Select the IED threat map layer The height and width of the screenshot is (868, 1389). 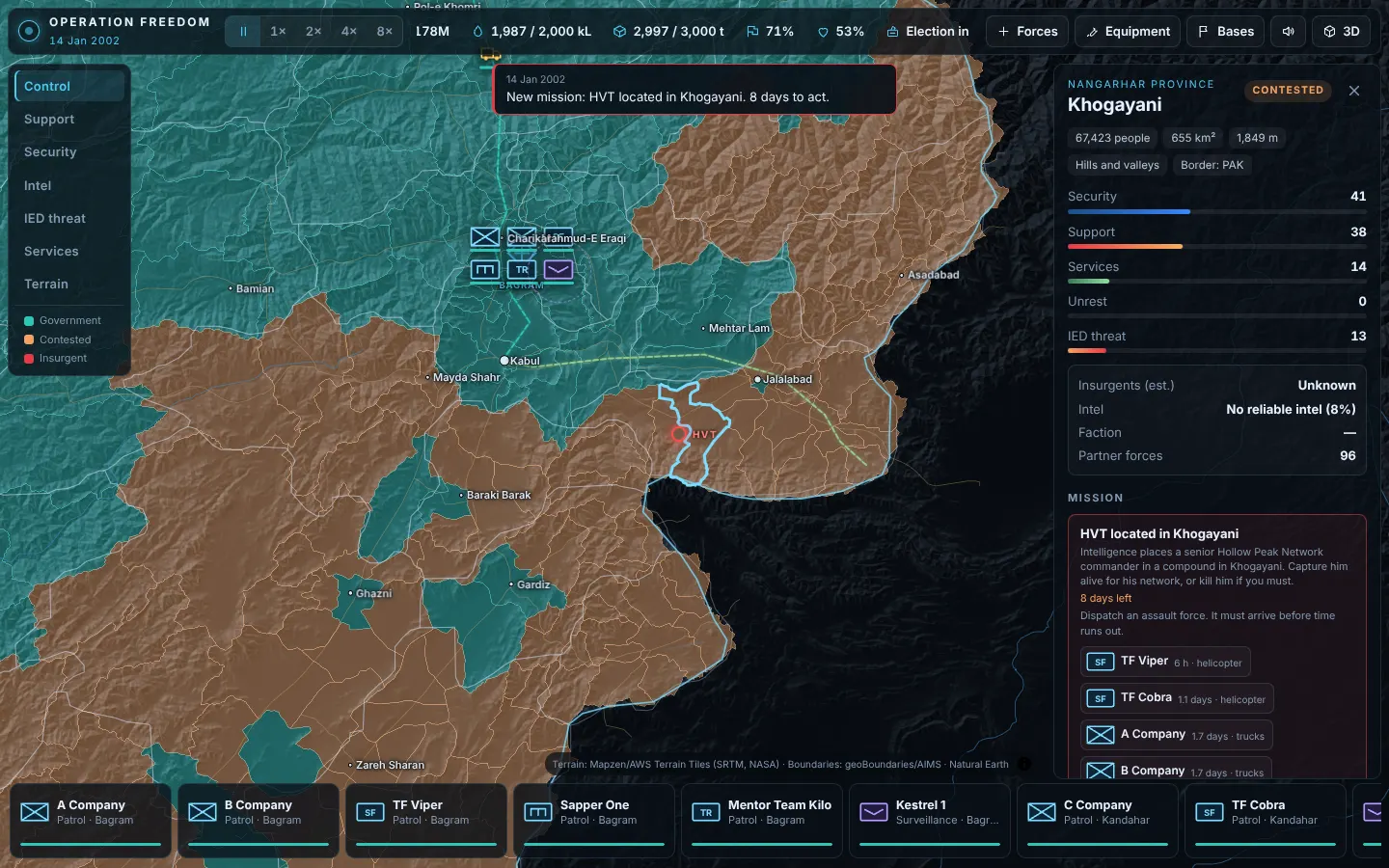pyautogui.click(x=69, y=218)
